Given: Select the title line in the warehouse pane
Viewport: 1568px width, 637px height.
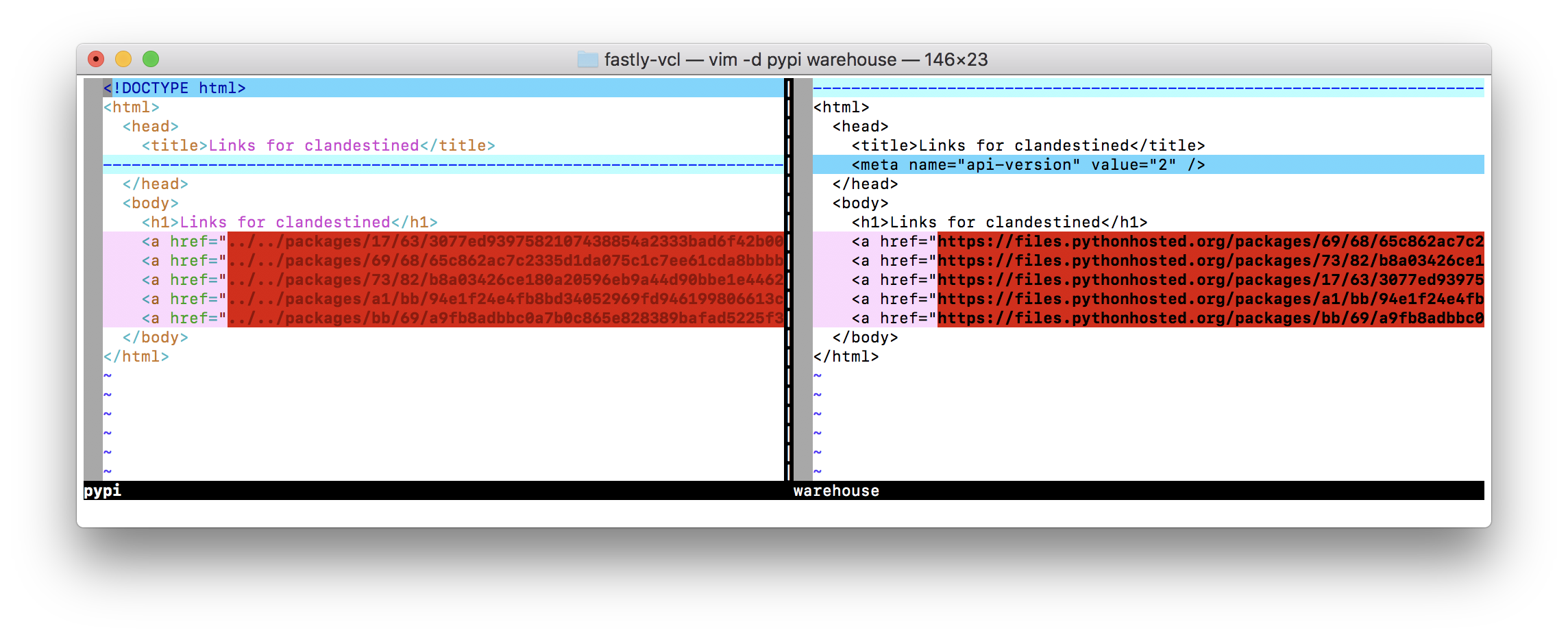Looking at the screenshot, I should pos(1029,145).
